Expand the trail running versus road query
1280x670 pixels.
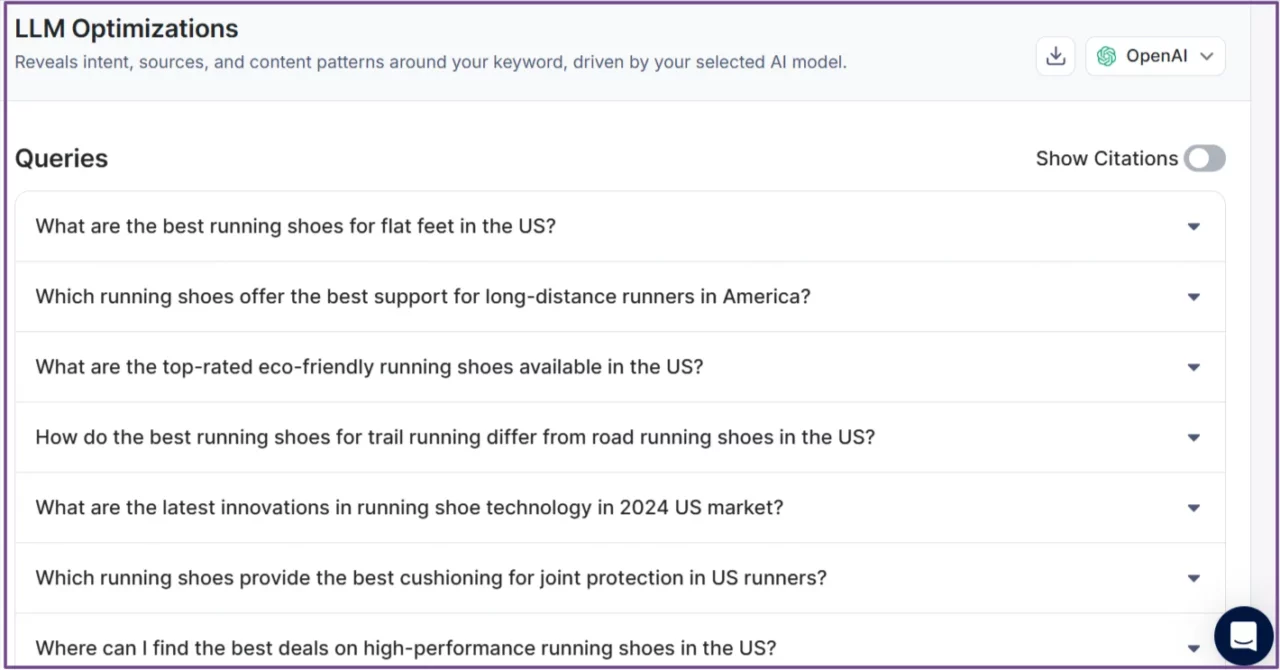tap(1193, 437)
